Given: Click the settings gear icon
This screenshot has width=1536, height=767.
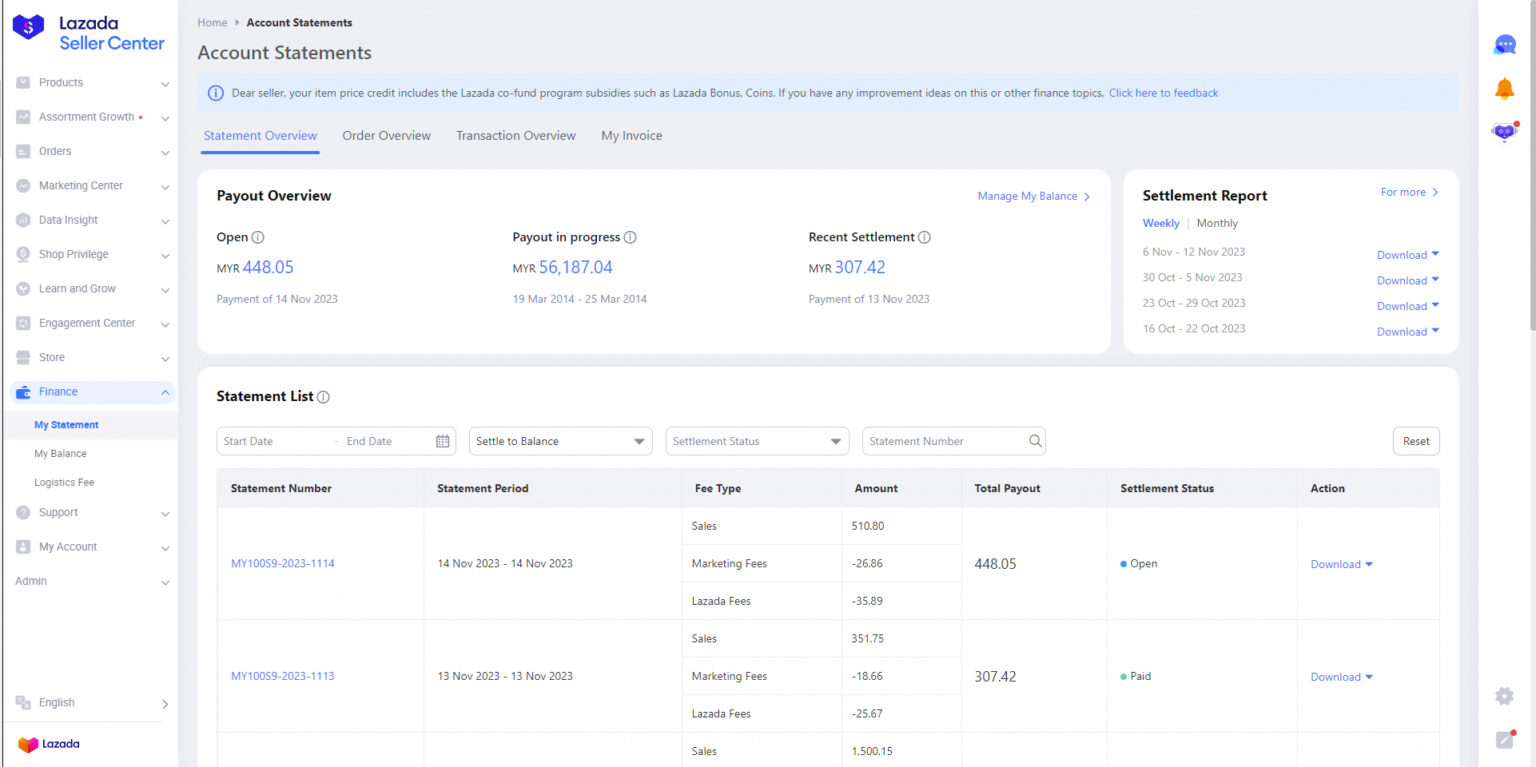Looking at the screenshot, I should pos(1504,696).
